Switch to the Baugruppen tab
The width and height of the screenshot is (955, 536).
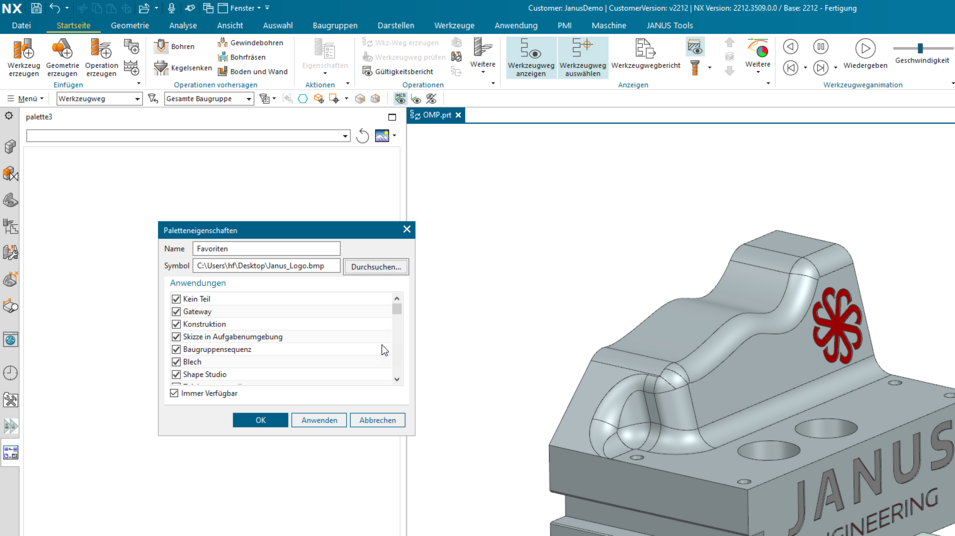[x=335, y=26]
